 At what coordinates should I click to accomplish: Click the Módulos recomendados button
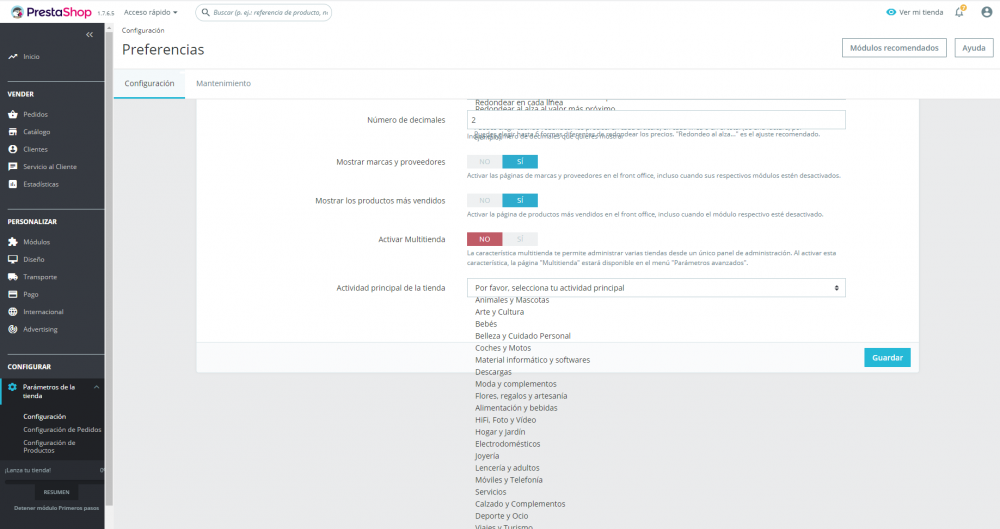click(x=894, y=48)
